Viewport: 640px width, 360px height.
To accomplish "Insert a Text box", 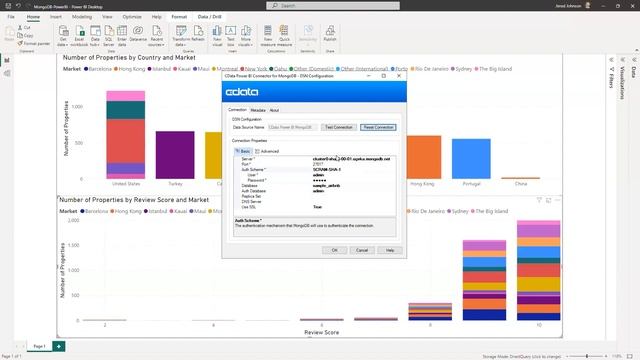I will (231, 36).
